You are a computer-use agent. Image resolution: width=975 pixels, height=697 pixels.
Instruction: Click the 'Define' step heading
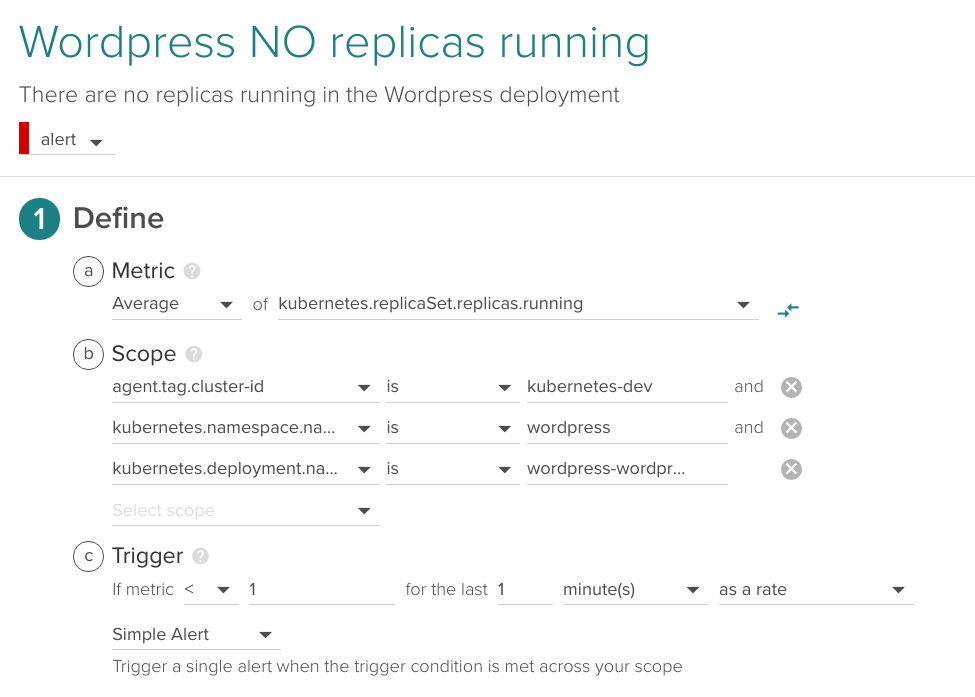click(119, 218)
